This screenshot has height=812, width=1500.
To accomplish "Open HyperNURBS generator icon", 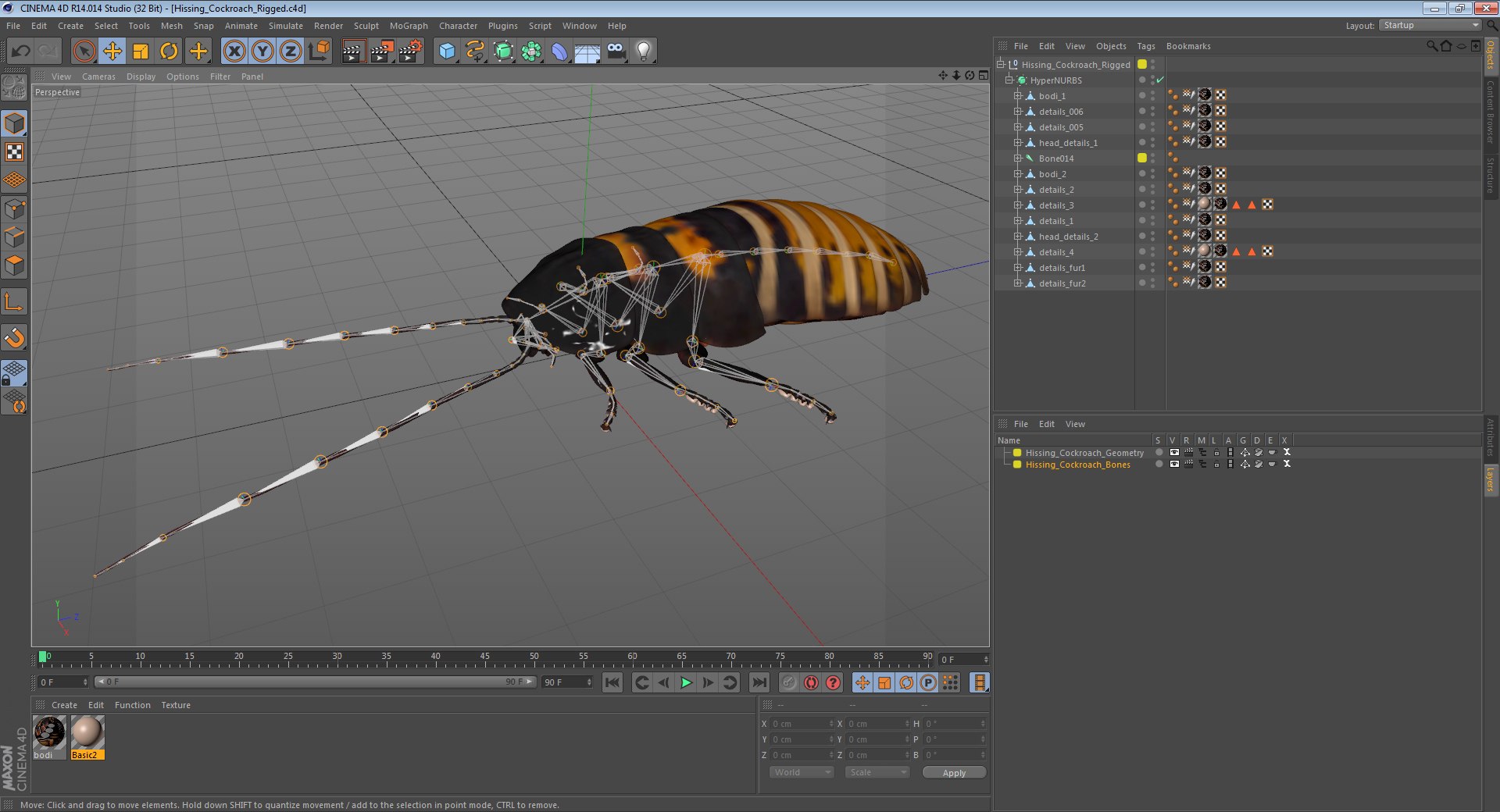I will (504, 52).
